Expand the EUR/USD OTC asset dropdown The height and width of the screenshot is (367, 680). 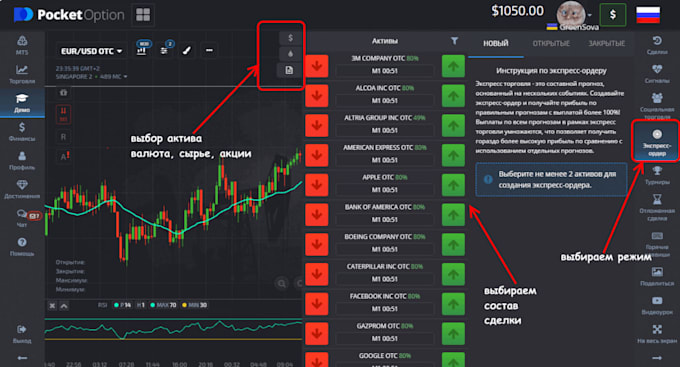(91, 51)
